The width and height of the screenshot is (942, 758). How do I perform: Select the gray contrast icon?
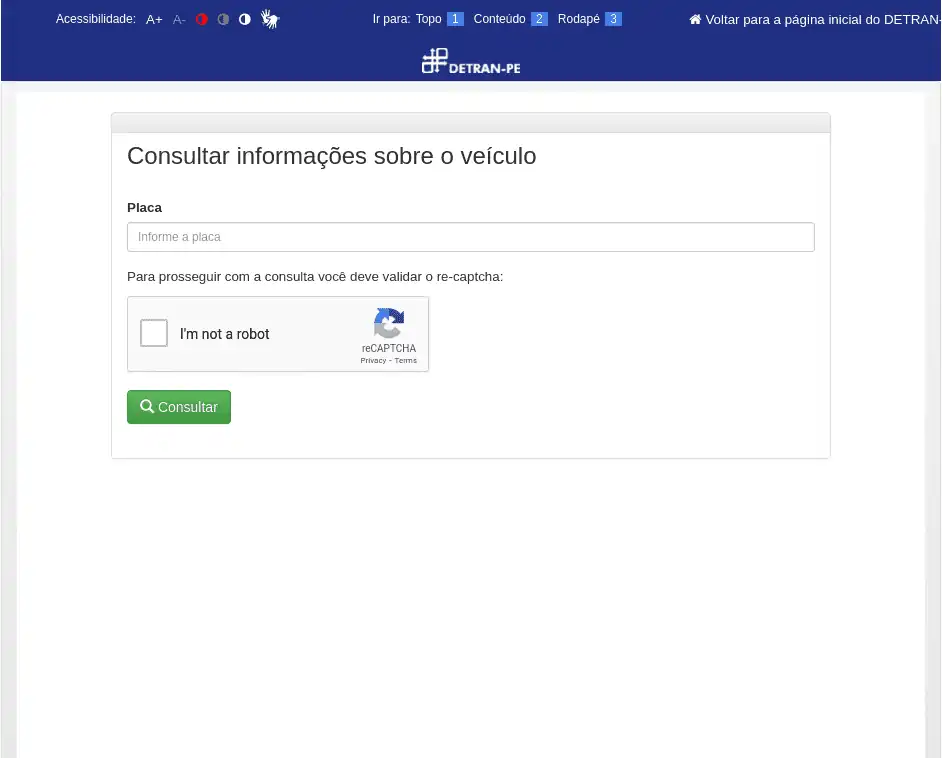pyautogui.click(x=223, y=19)
